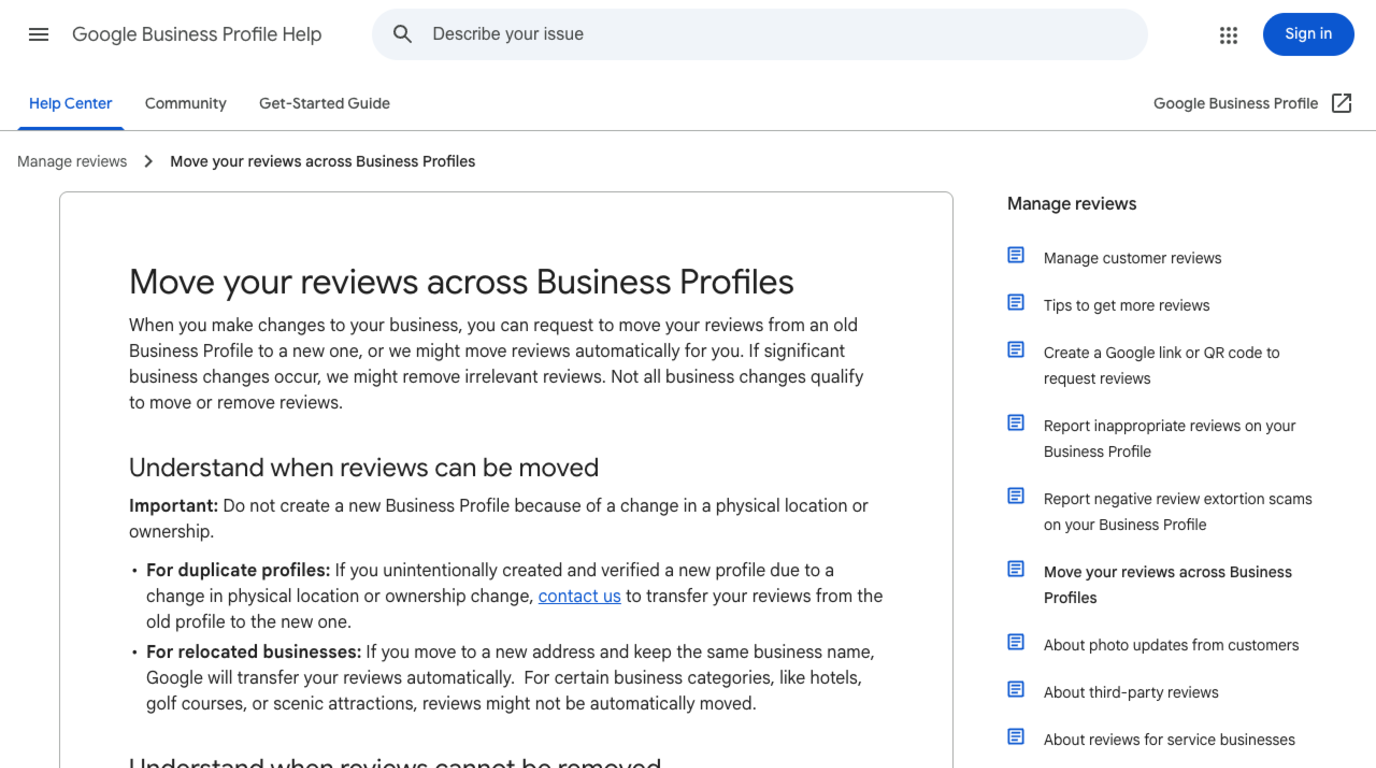Open Create a Google link or QR code article
The width and height of the screenshot is (1376, 768).
[1161, 365]
